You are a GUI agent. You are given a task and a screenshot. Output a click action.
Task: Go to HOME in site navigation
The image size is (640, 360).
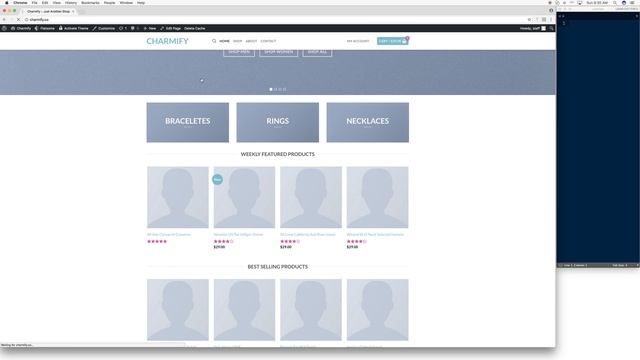(224, 41)
